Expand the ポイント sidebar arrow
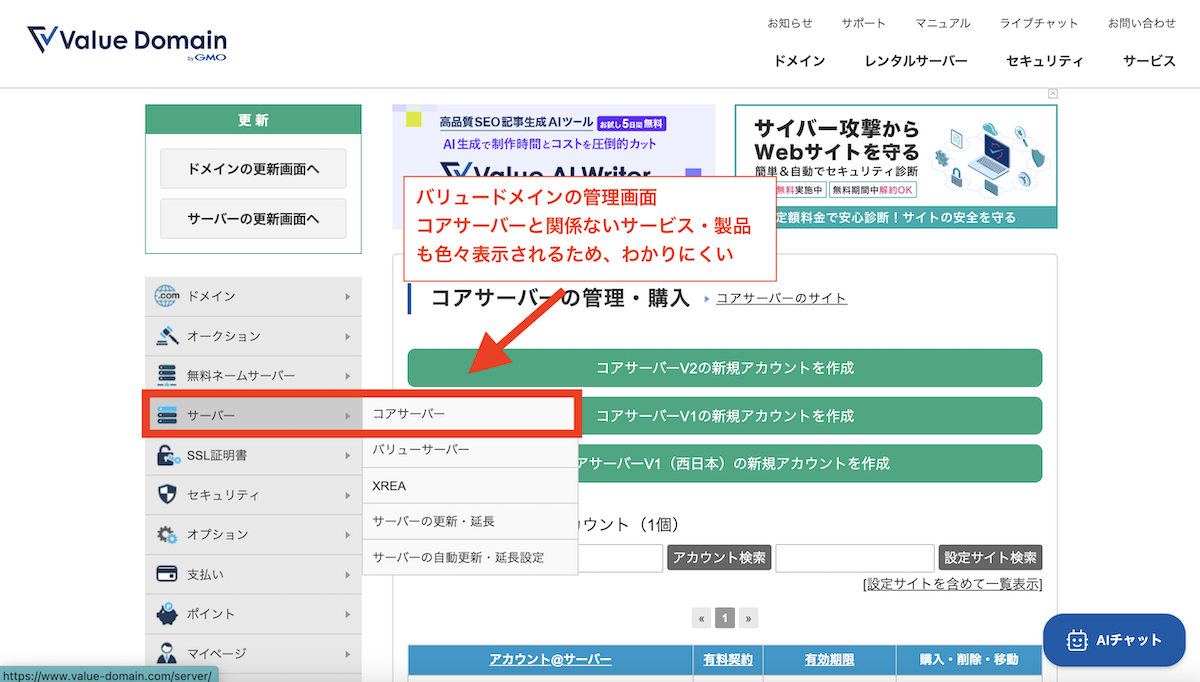 [348, 613]
